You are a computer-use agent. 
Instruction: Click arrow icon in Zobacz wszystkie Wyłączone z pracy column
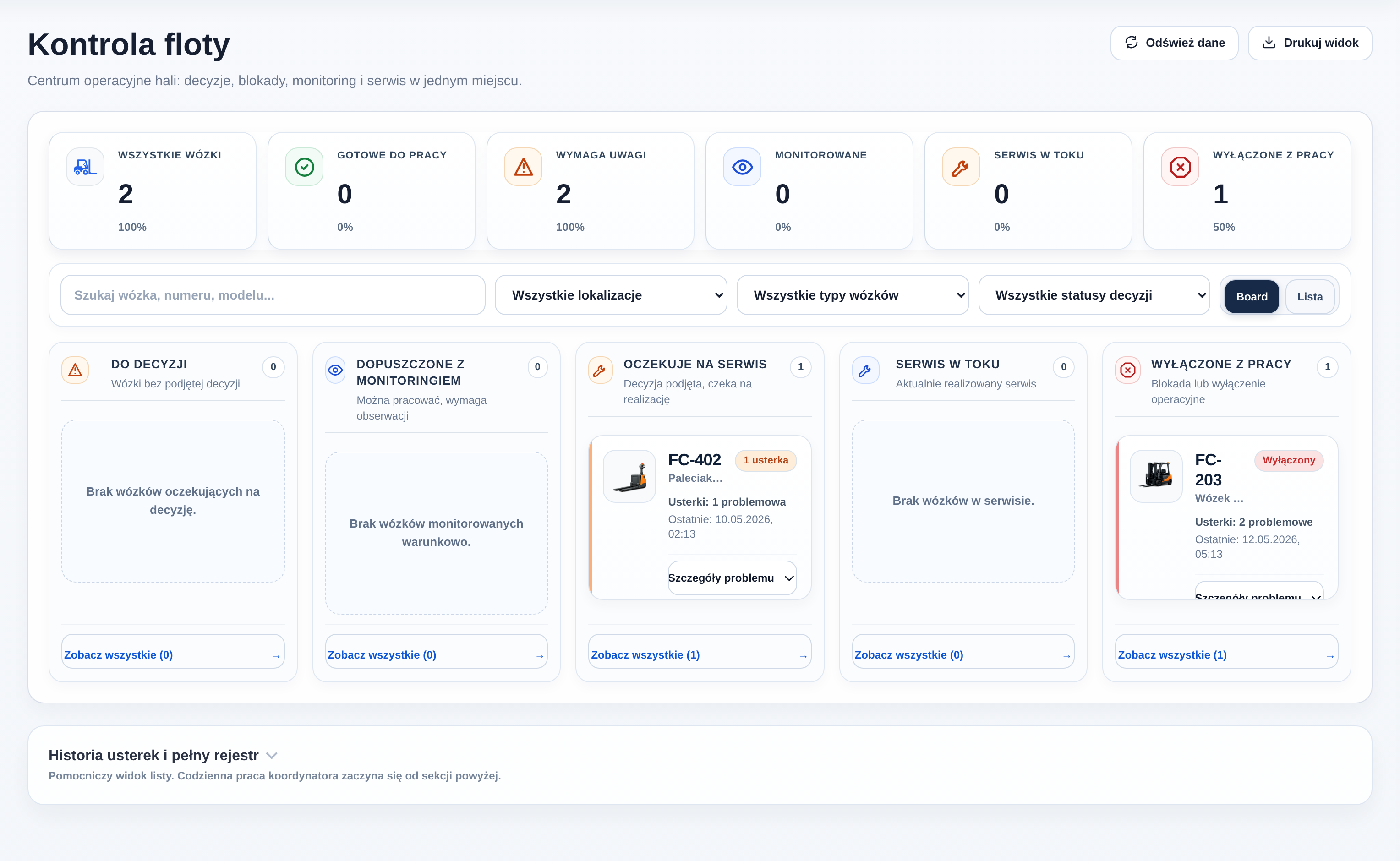1330,657
